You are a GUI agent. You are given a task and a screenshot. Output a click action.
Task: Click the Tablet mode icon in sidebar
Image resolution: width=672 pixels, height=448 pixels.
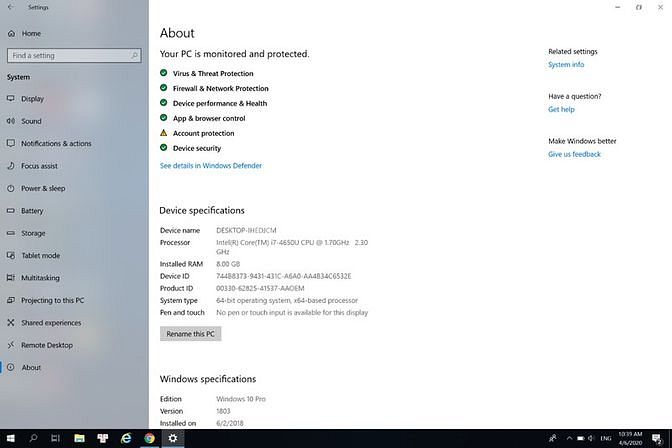click(x=11, y=256)
